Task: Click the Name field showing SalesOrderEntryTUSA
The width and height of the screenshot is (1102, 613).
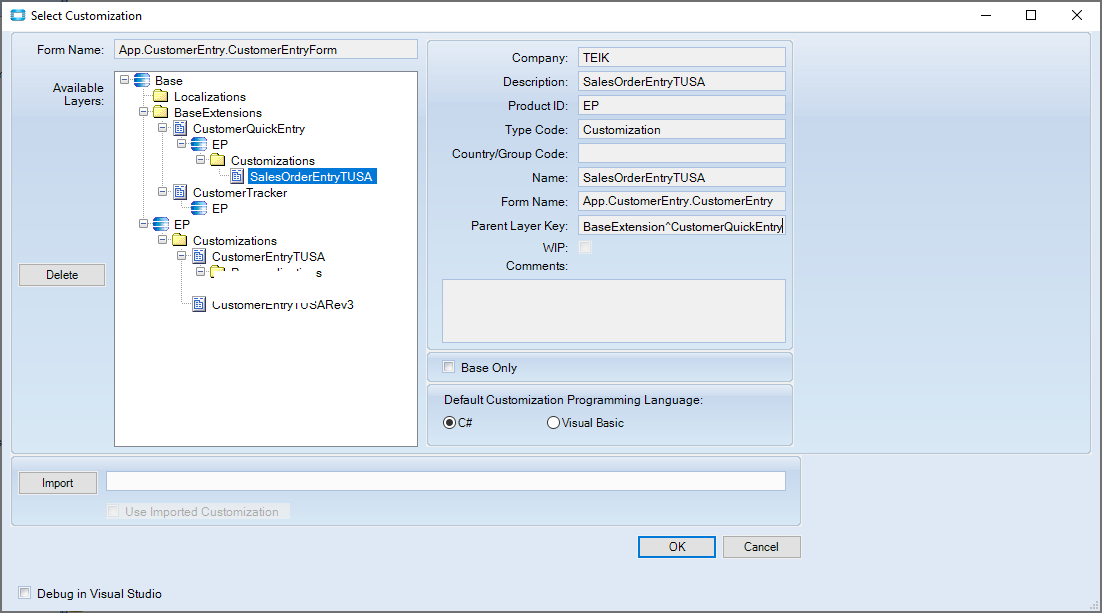Action: click(x=682, y=177)
